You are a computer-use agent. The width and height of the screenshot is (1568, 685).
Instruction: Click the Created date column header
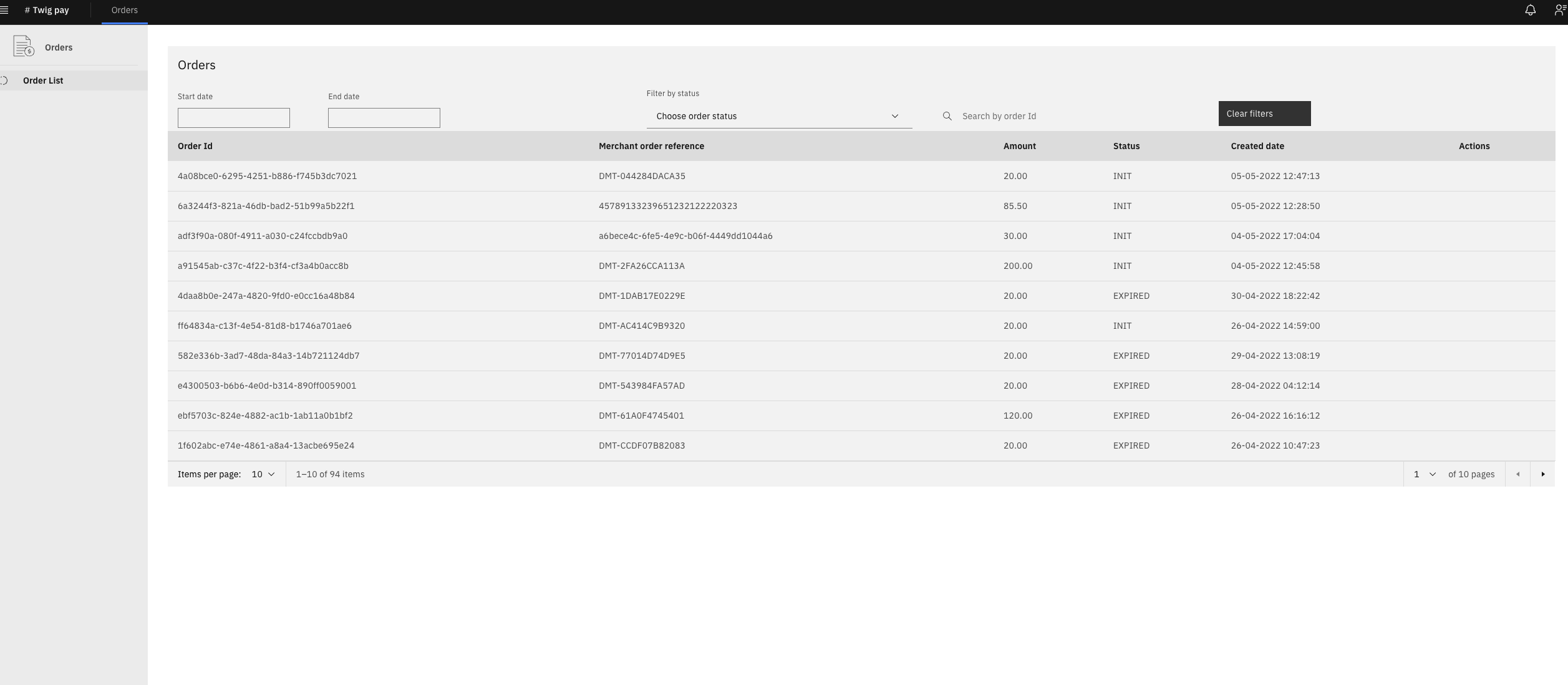click(1257, 146)
